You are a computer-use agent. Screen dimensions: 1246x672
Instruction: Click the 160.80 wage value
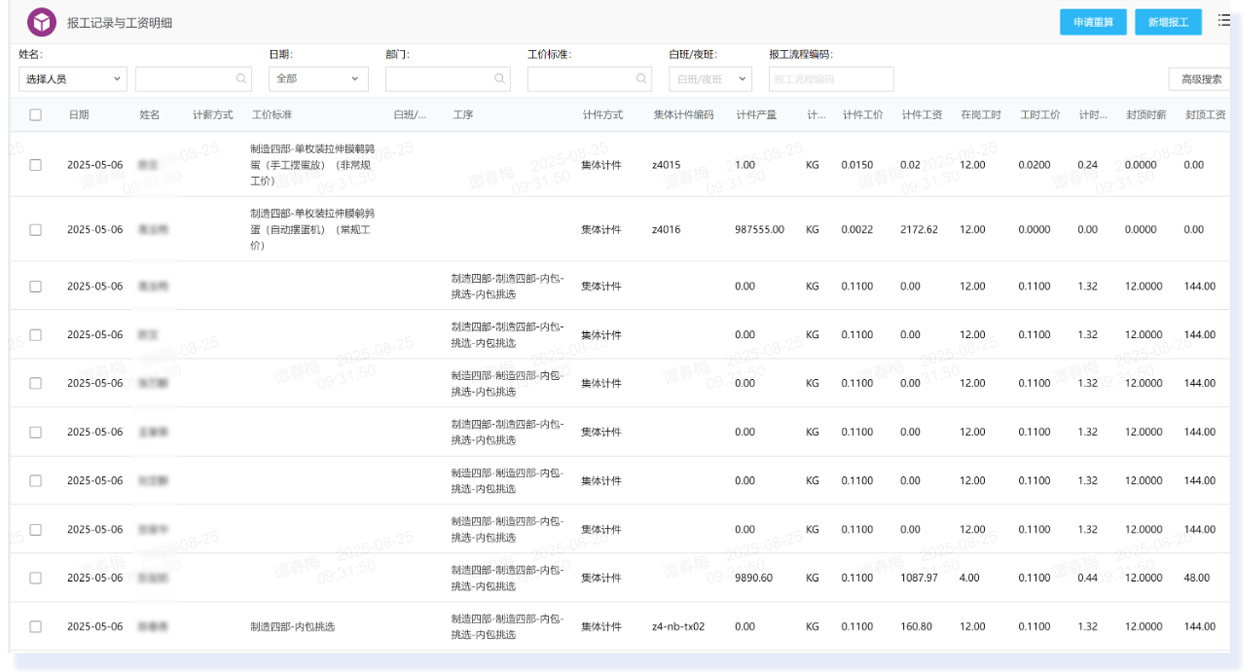pos(916,627)
